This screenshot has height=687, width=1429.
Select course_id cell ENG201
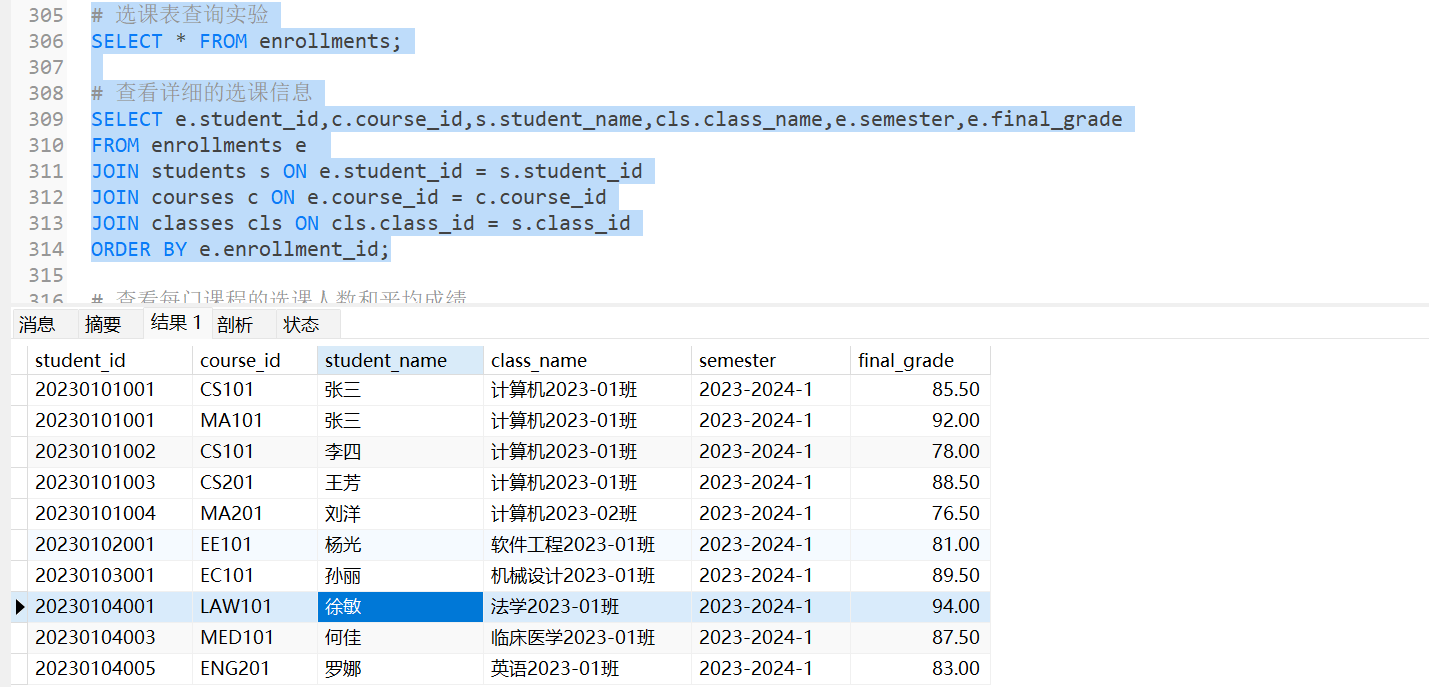pos(255,668)
